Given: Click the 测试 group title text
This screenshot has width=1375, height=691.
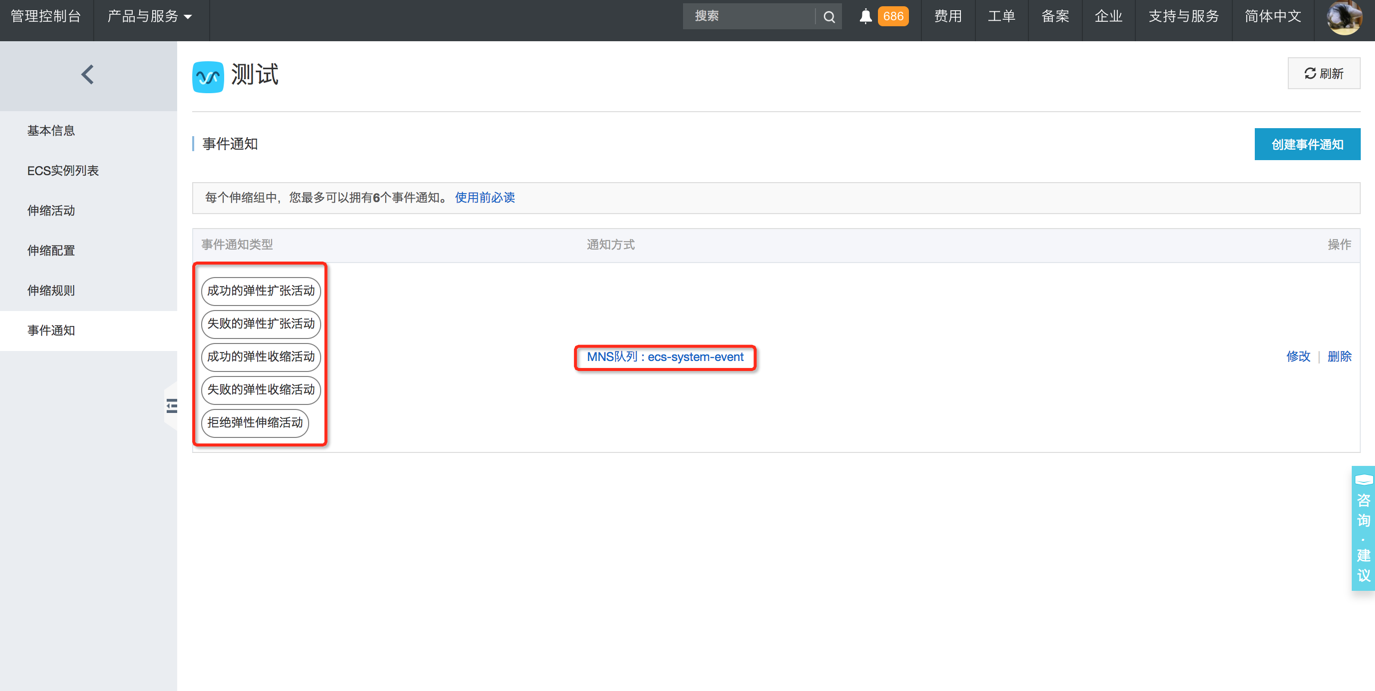Looking at the screenshot, I should coord(255,75).
